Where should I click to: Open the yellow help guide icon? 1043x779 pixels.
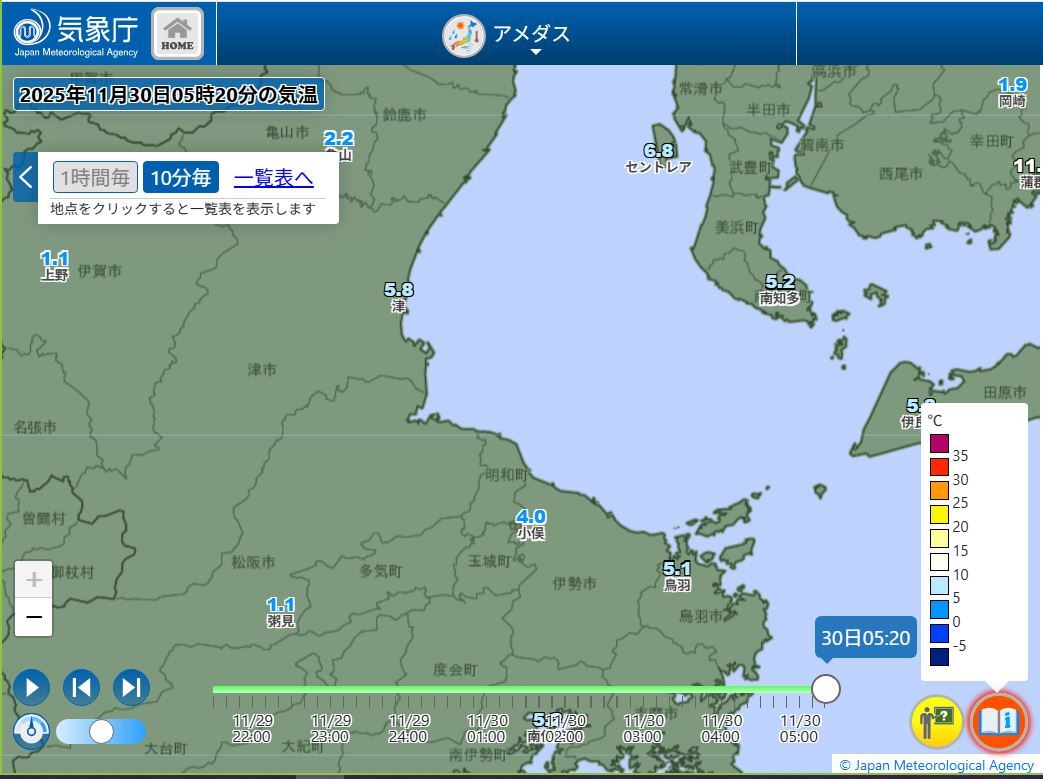click(x=935, y=721)
